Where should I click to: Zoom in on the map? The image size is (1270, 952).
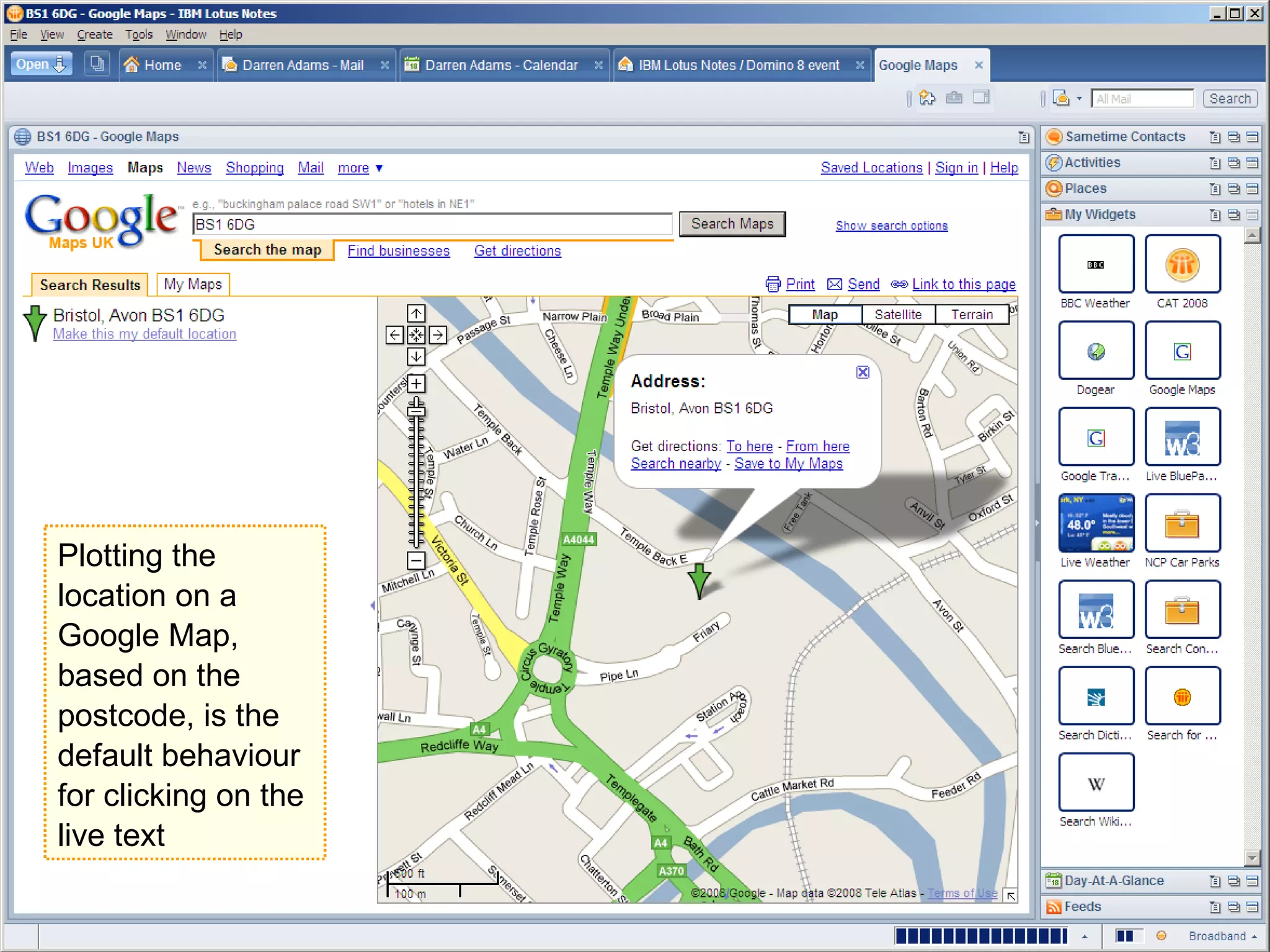(416, 384)
